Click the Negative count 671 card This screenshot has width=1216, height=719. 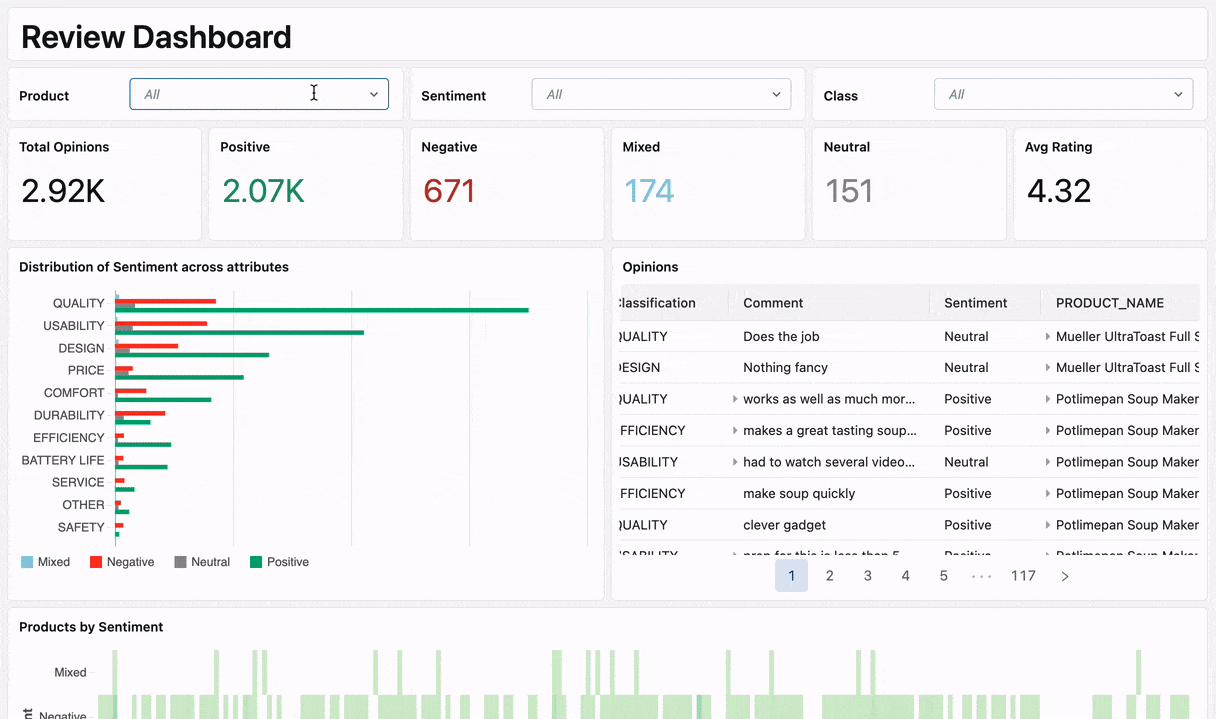pyautogui.click(x=507, y=184)
